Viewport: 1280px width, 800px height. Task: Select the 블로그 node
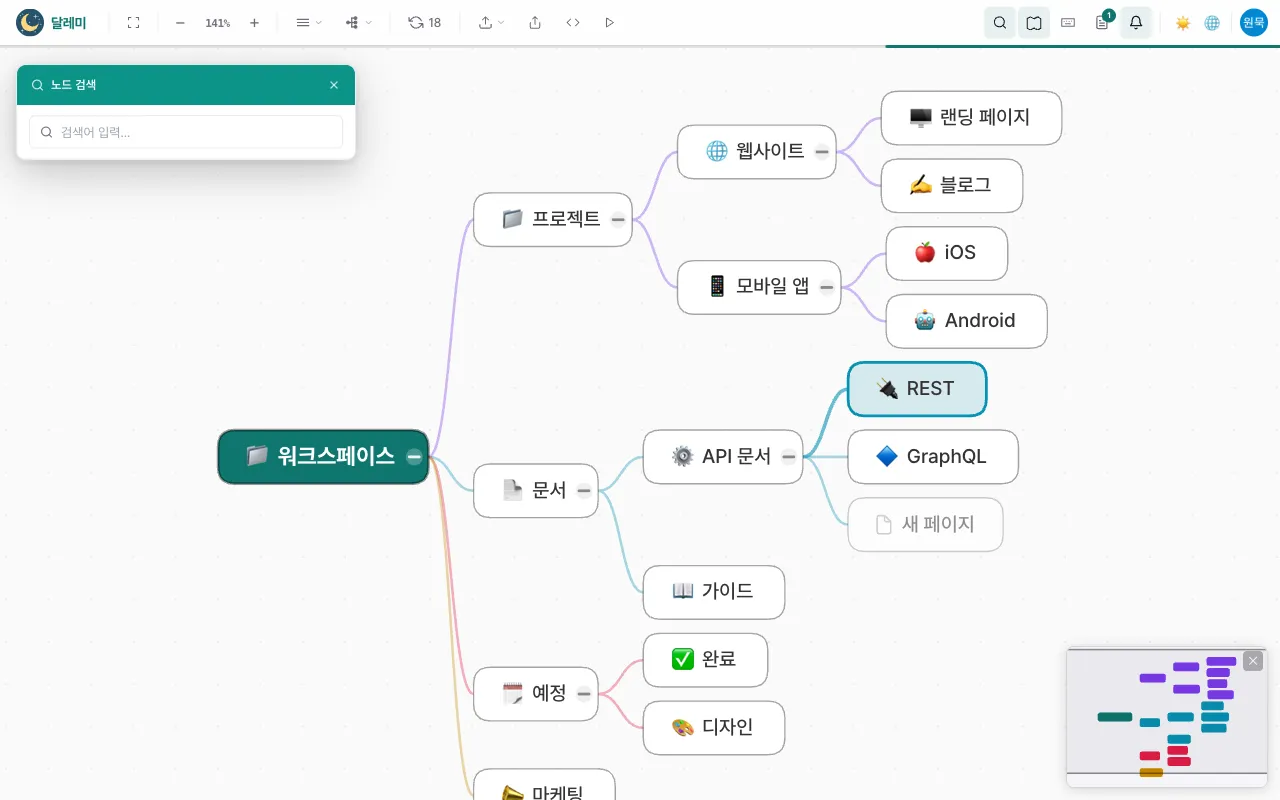[952, 186]
